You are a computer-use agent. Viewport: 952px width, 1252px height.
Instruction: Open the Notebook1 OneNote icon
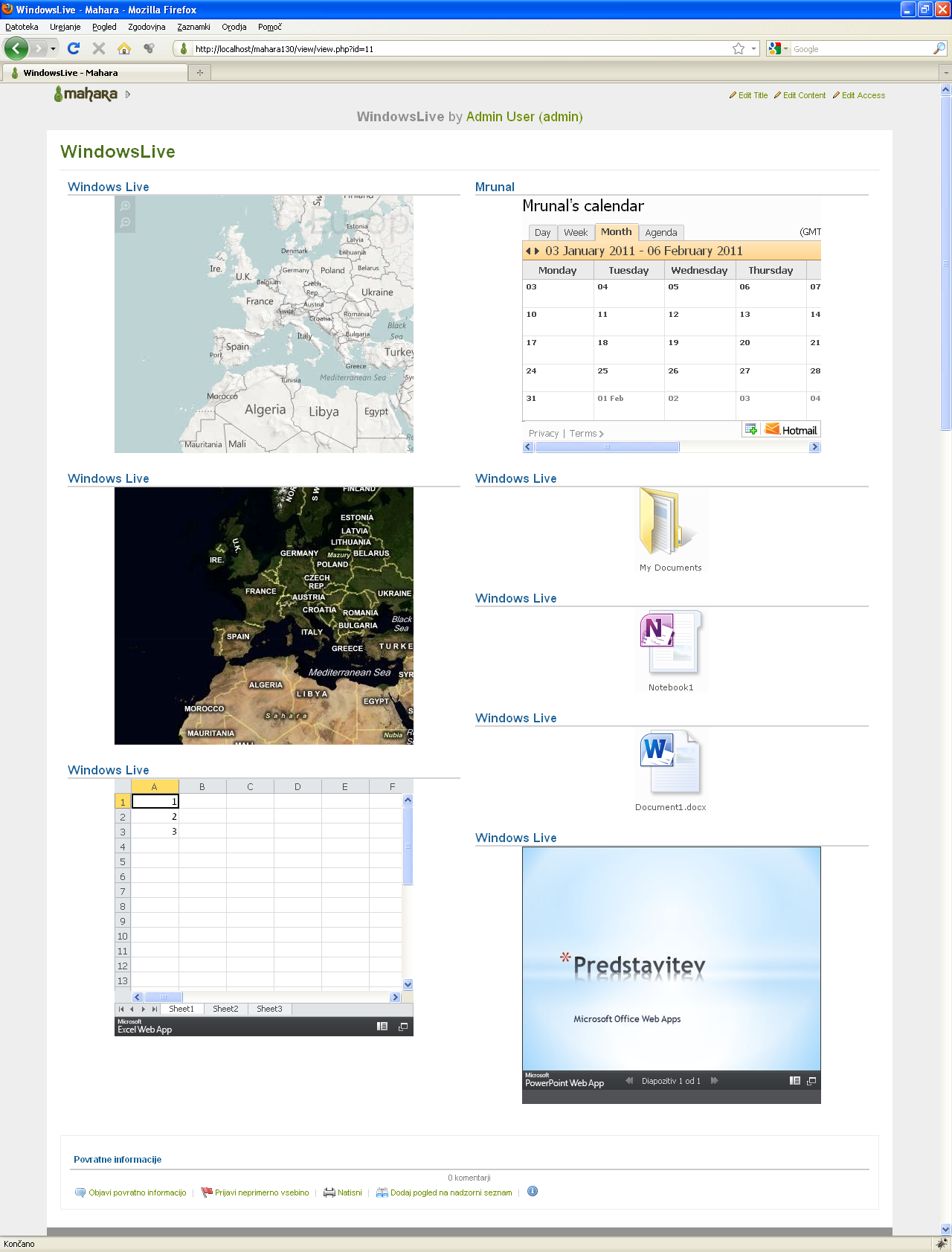point(670,642)
